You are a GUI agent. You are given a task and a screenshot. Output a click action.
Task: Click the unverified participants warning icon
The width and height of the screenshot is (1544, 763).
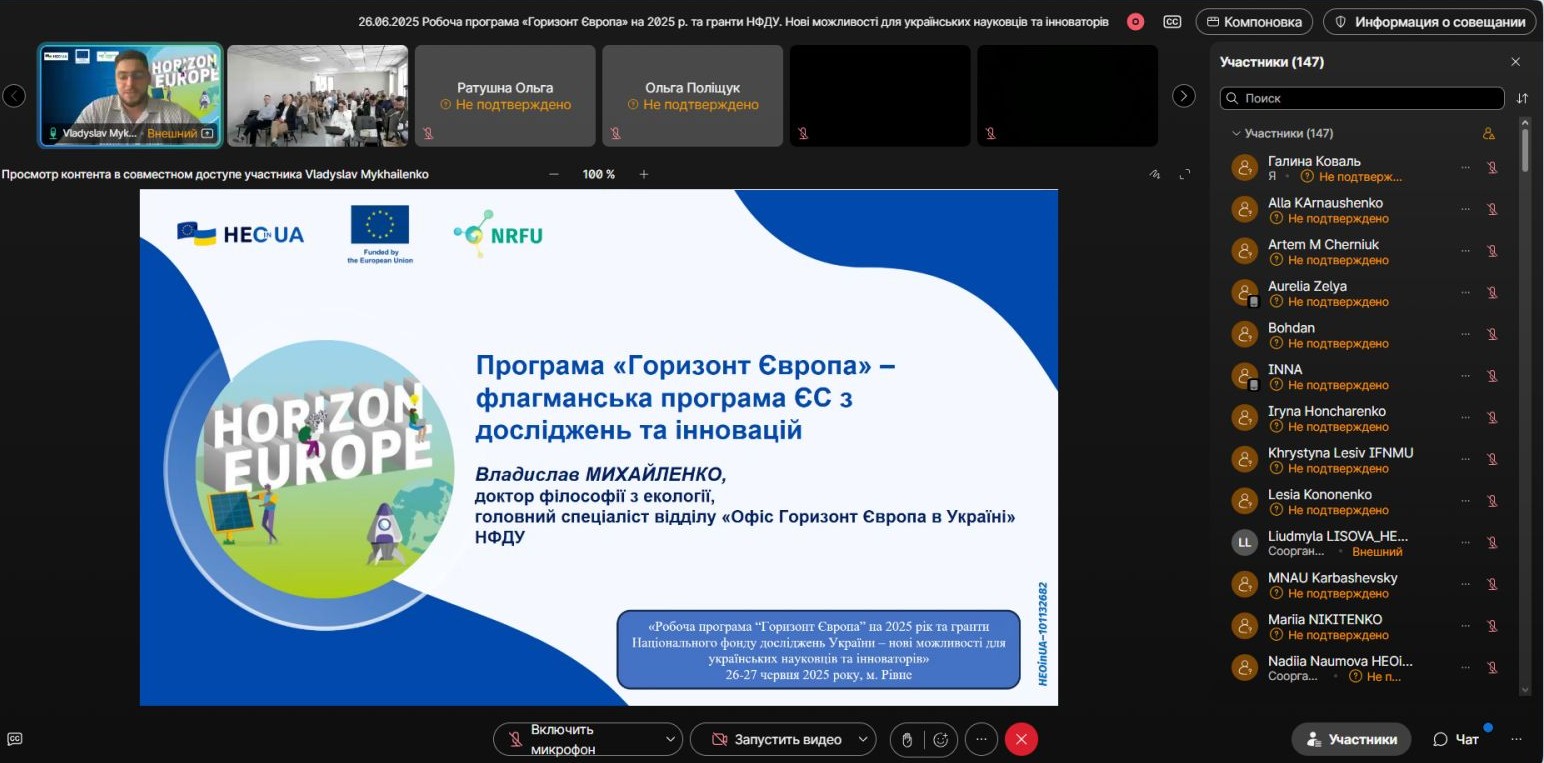click(1488, 133)
